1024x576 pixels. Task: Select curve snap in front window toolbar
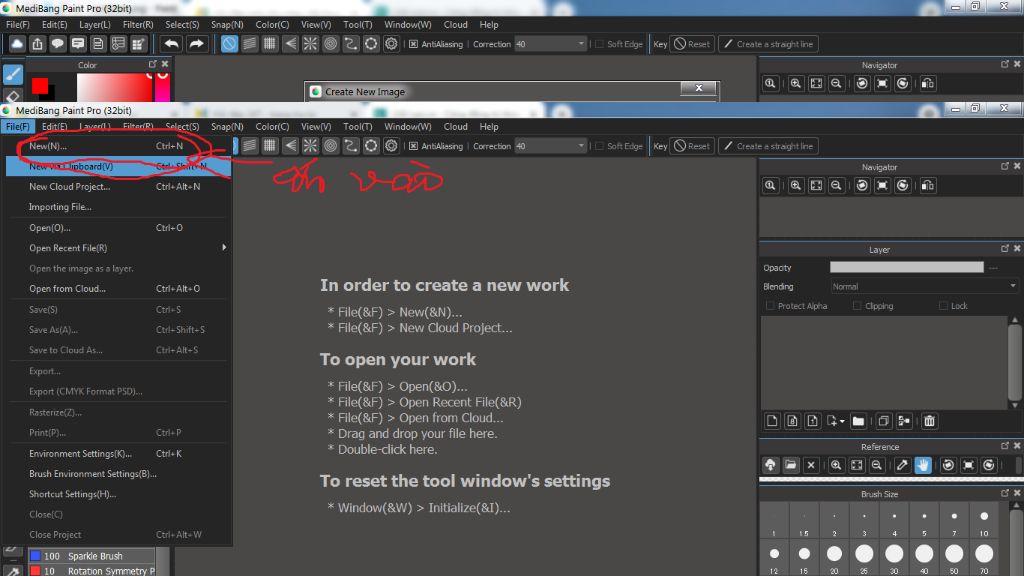coord(351,146)
